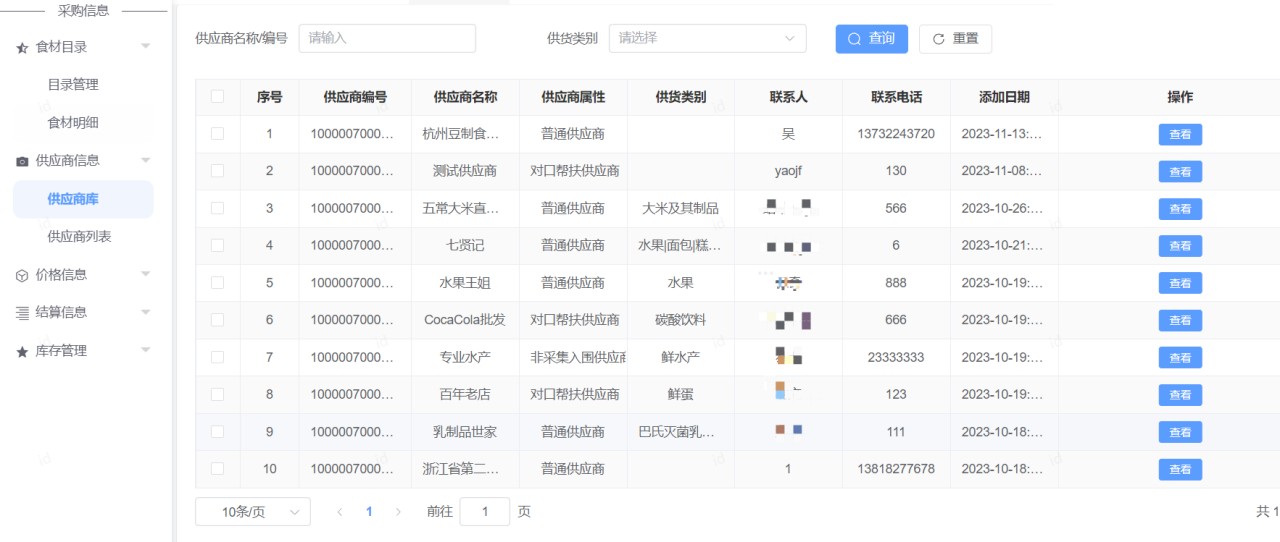This screenshot has width=1280, height=542.
Task: Click 查看 for 七贤记 row
Action: pos(1180,246)
